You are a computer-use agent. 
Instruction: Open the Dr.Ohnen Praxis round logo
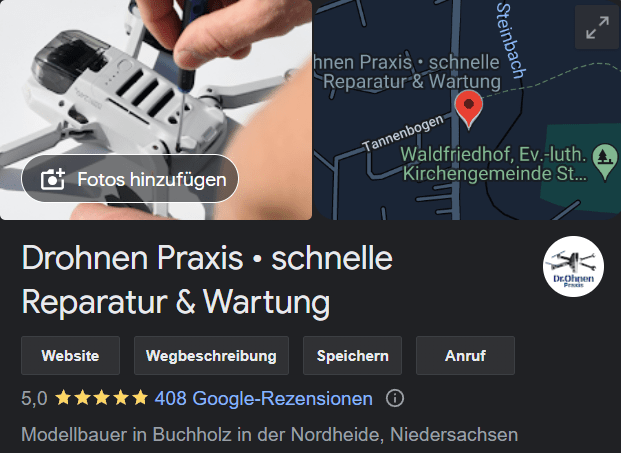click(573, 266)
